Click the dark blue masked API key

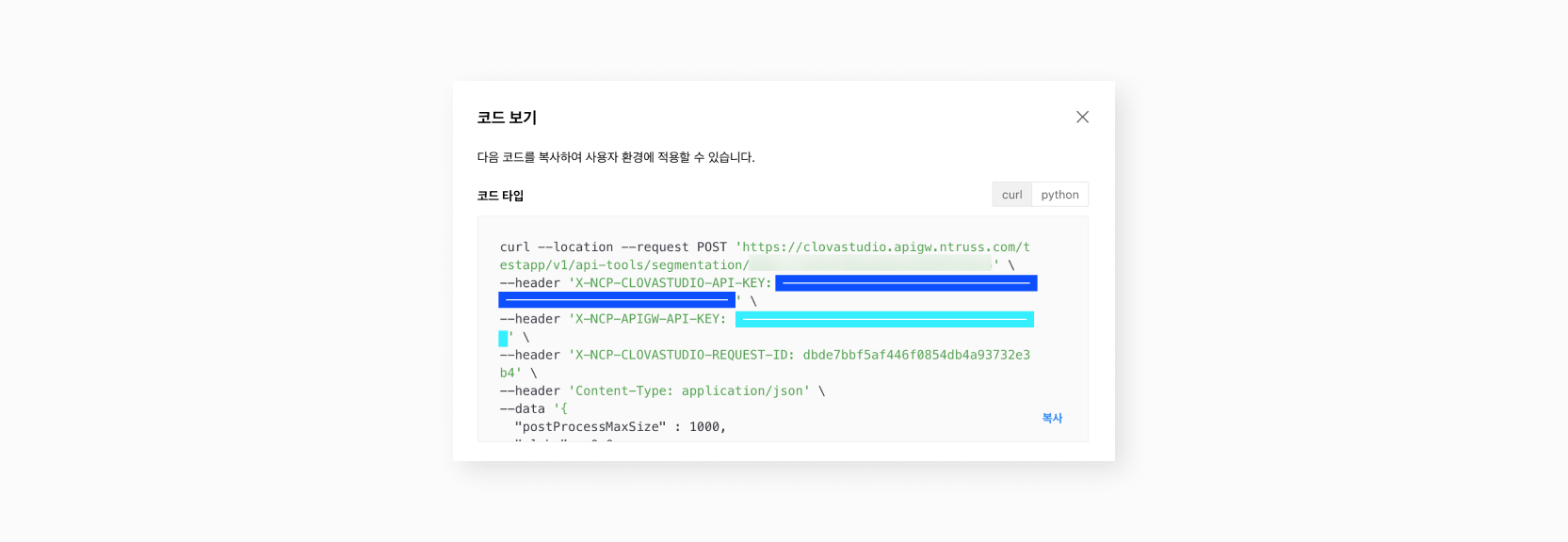(x=905, y=283)
